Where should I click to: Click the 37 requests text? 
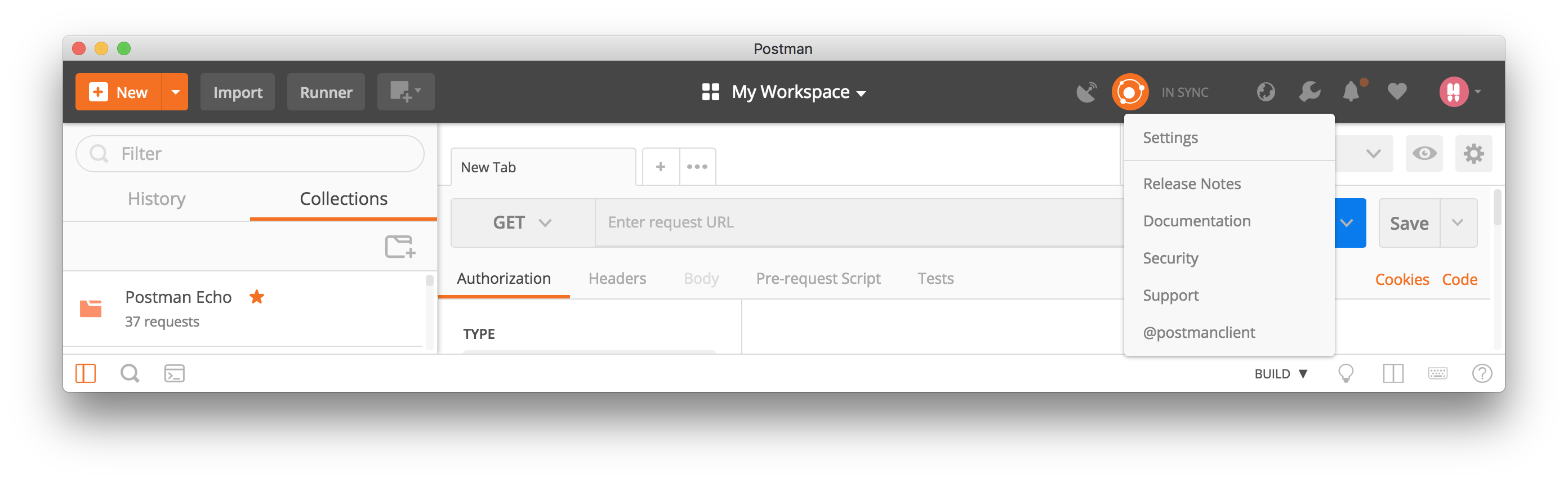tap(162, 322)
